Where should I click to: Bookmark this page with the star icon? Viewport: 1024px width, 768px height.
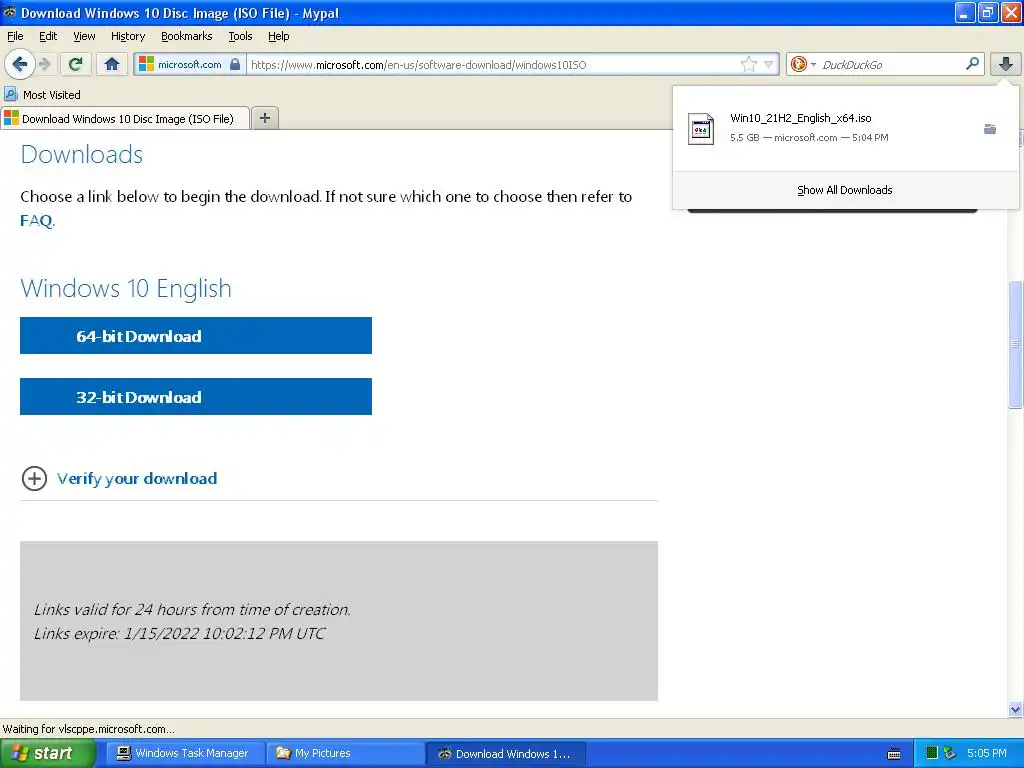click(x=748, y=64)
